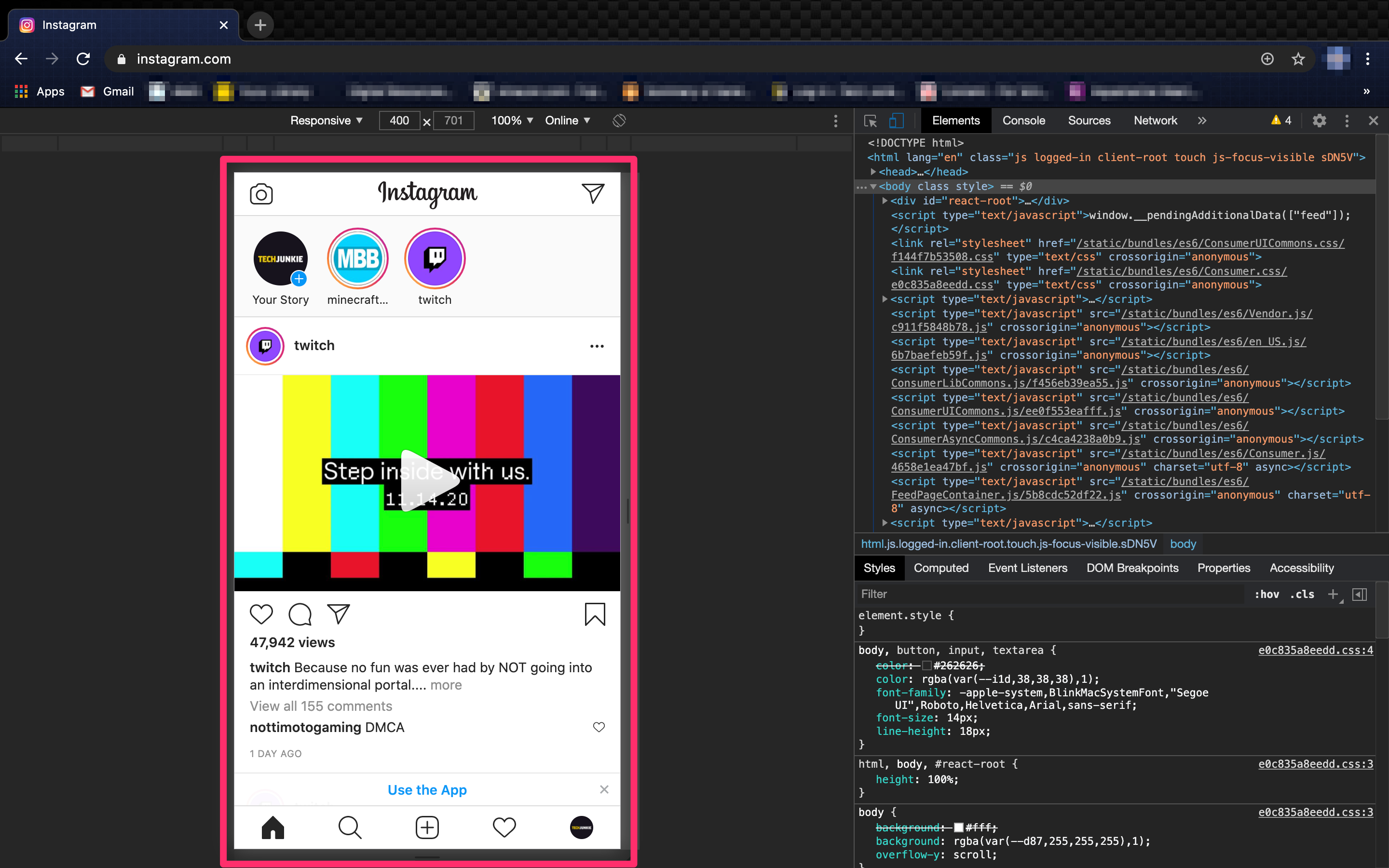Screen dimensions: 1389x868
Task: Open the Gmail bookmark
Action: [108, 91]
